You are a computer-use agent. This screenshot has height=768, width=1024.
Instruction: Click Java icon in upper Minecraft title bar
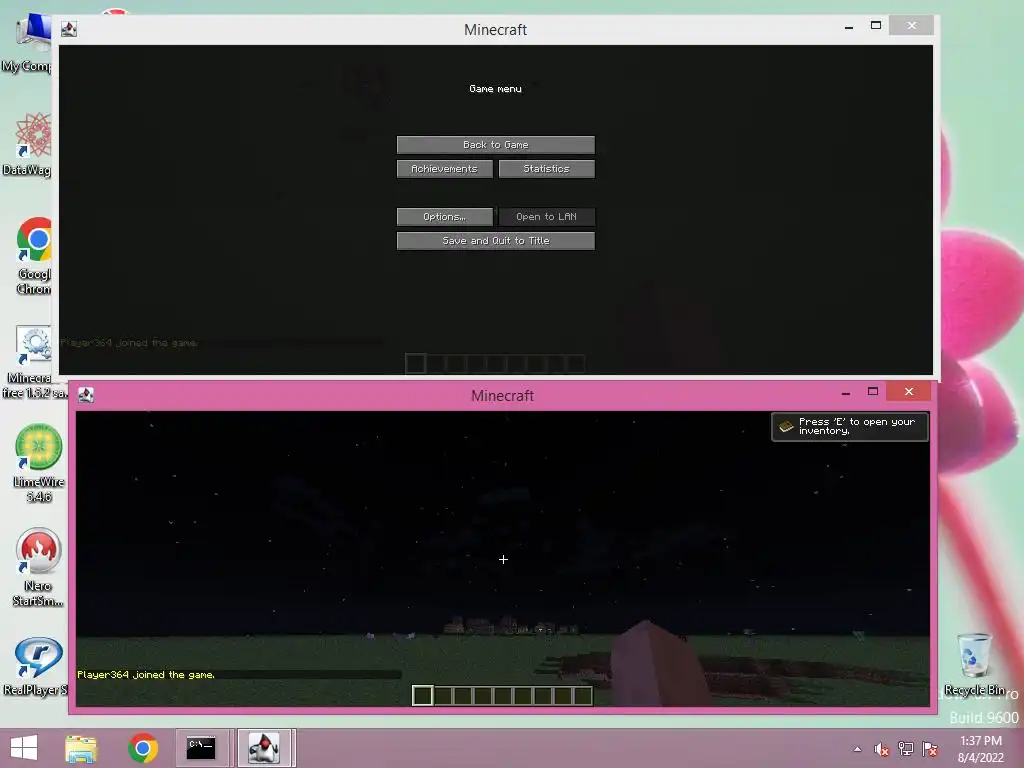pyautogui.click(x=69, y=29)
